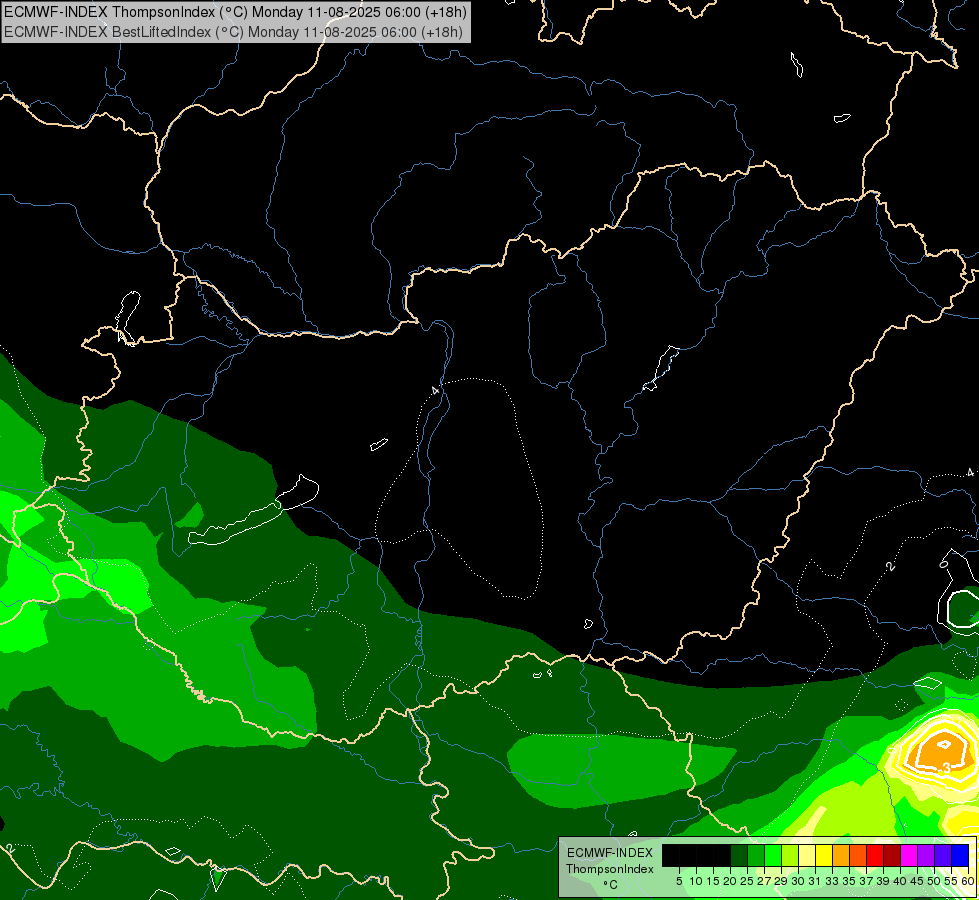Click legend tick value '30'
The image size is (979, 900).
[799, 881]
